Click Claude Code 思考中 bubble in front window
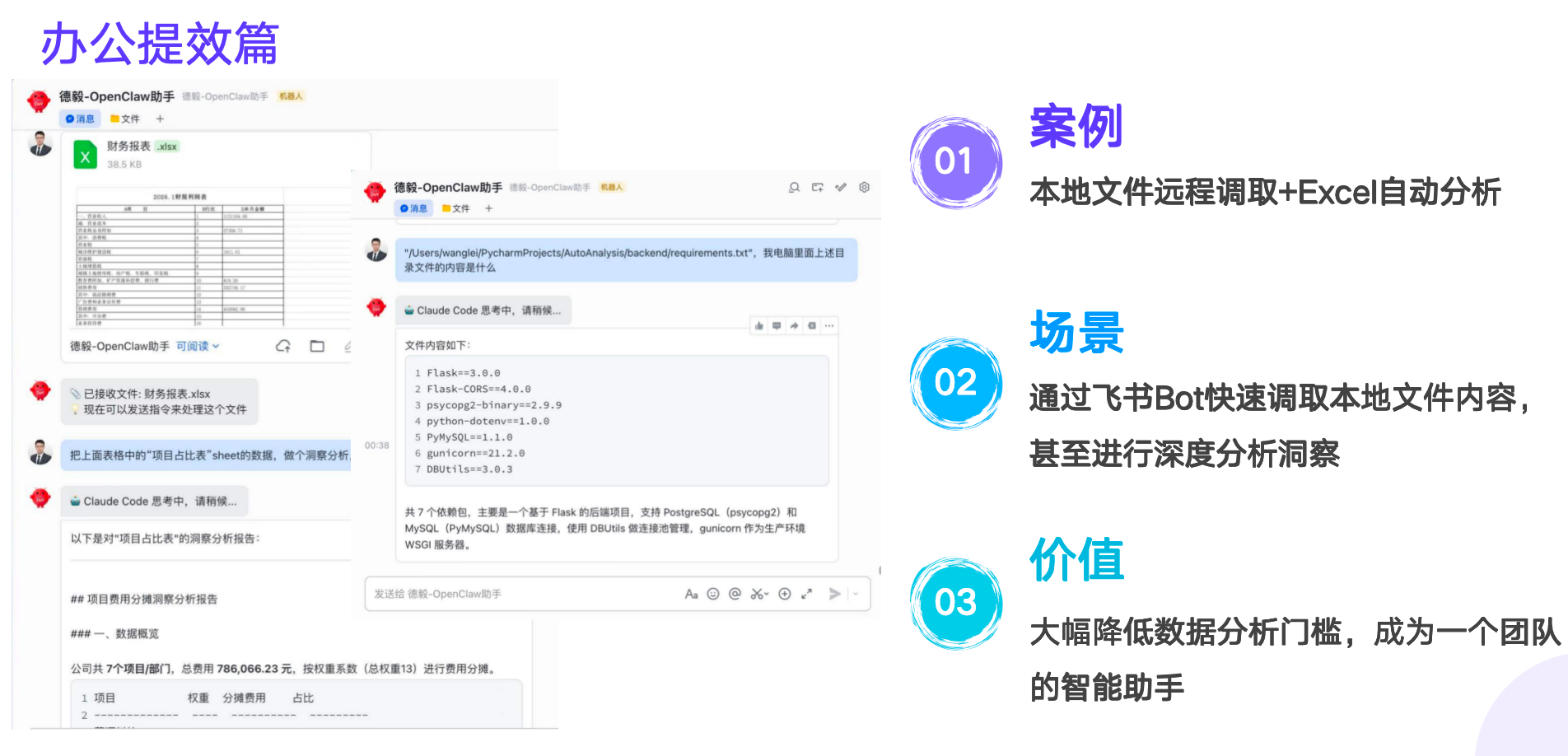Image resolution: width=1568 pixels, height=756 pixels. click(483, 310)
